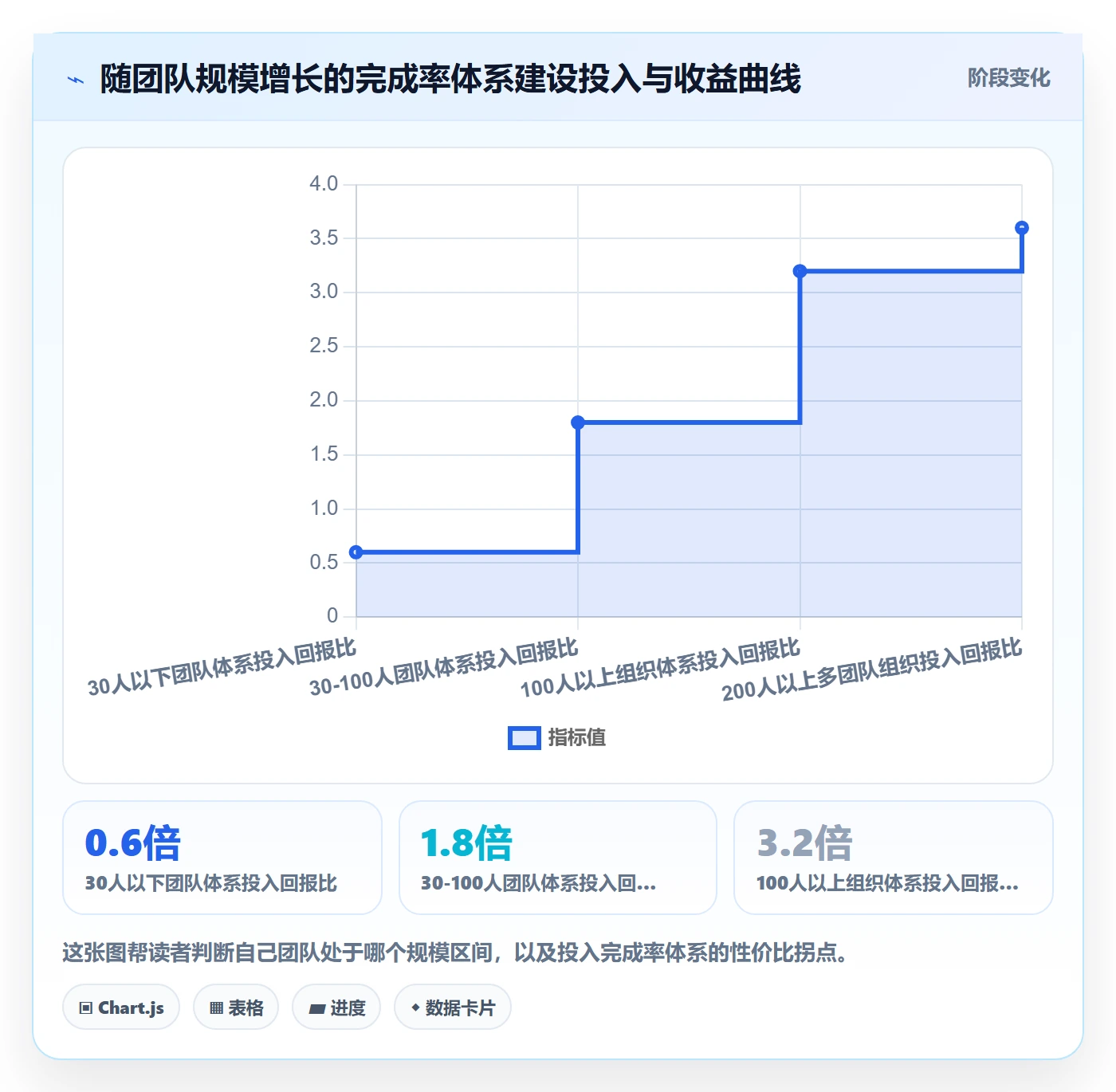Click the Chart.js tag chip
The image size is (1116, 1092).
(121, 1008)
